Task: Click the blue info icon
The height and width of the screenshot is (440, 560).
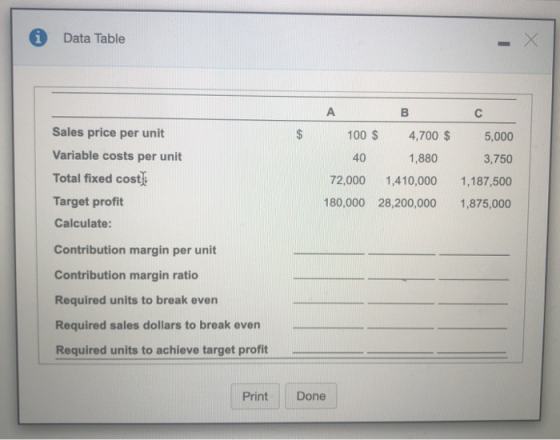Action: click(38, 38)
